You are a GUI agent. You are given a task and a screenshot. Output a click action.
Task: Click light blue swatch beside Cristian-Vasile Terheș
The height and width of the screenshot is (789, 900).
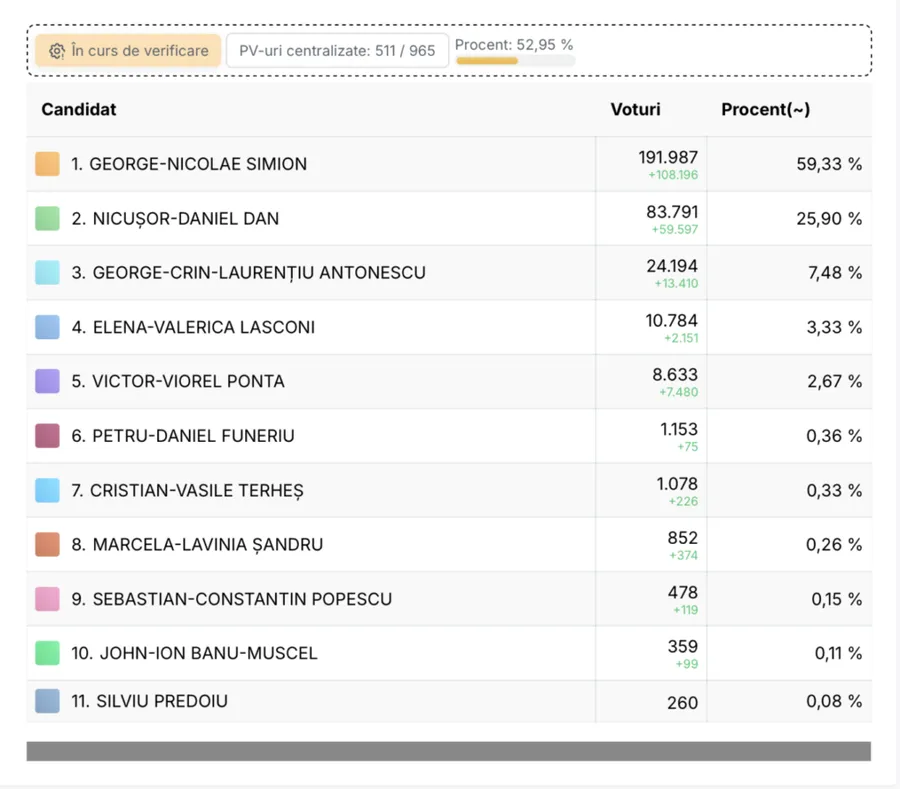47,490
